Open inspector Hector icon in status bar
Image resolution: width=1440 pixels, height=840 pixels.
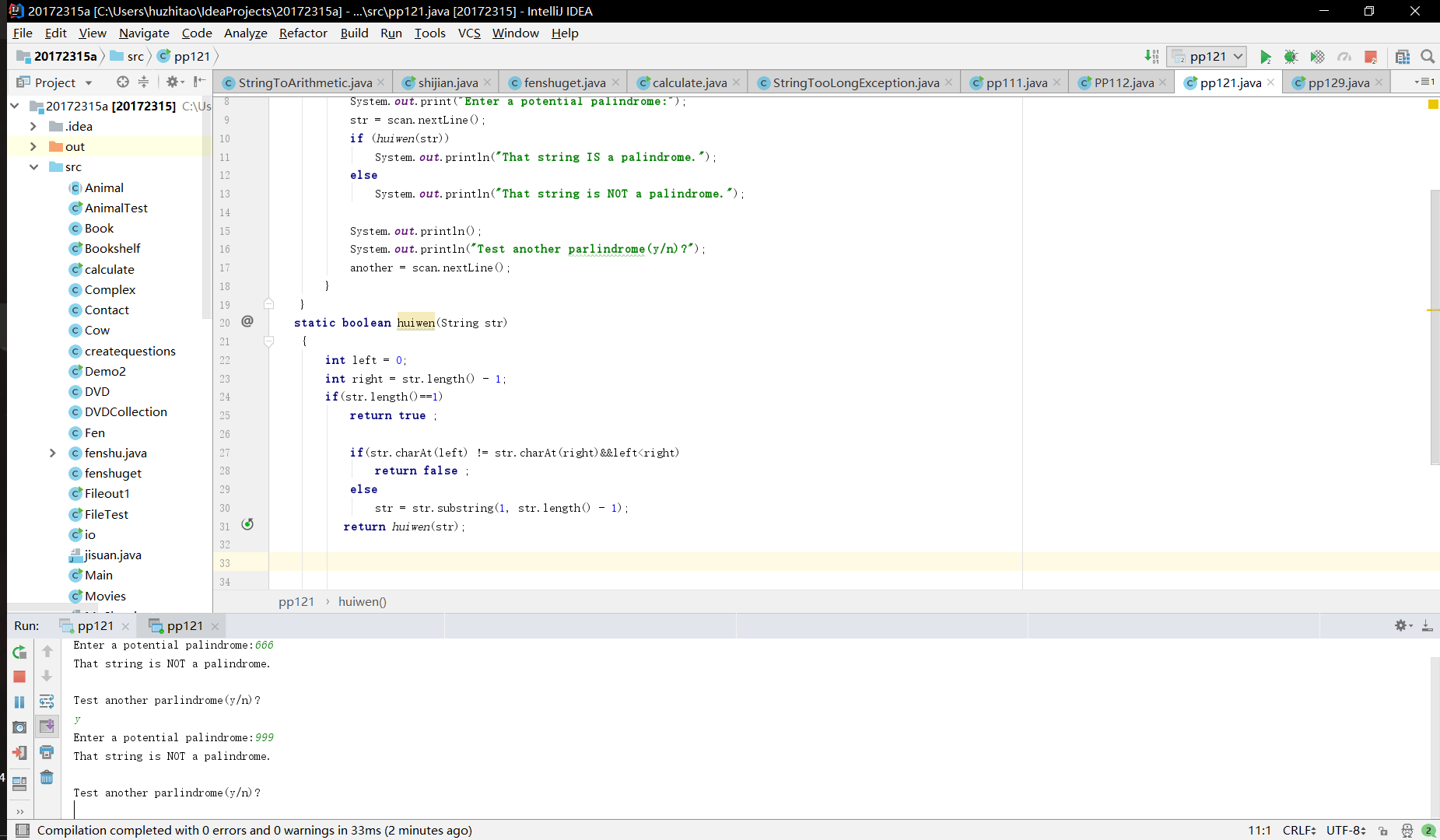[1407, 831]
